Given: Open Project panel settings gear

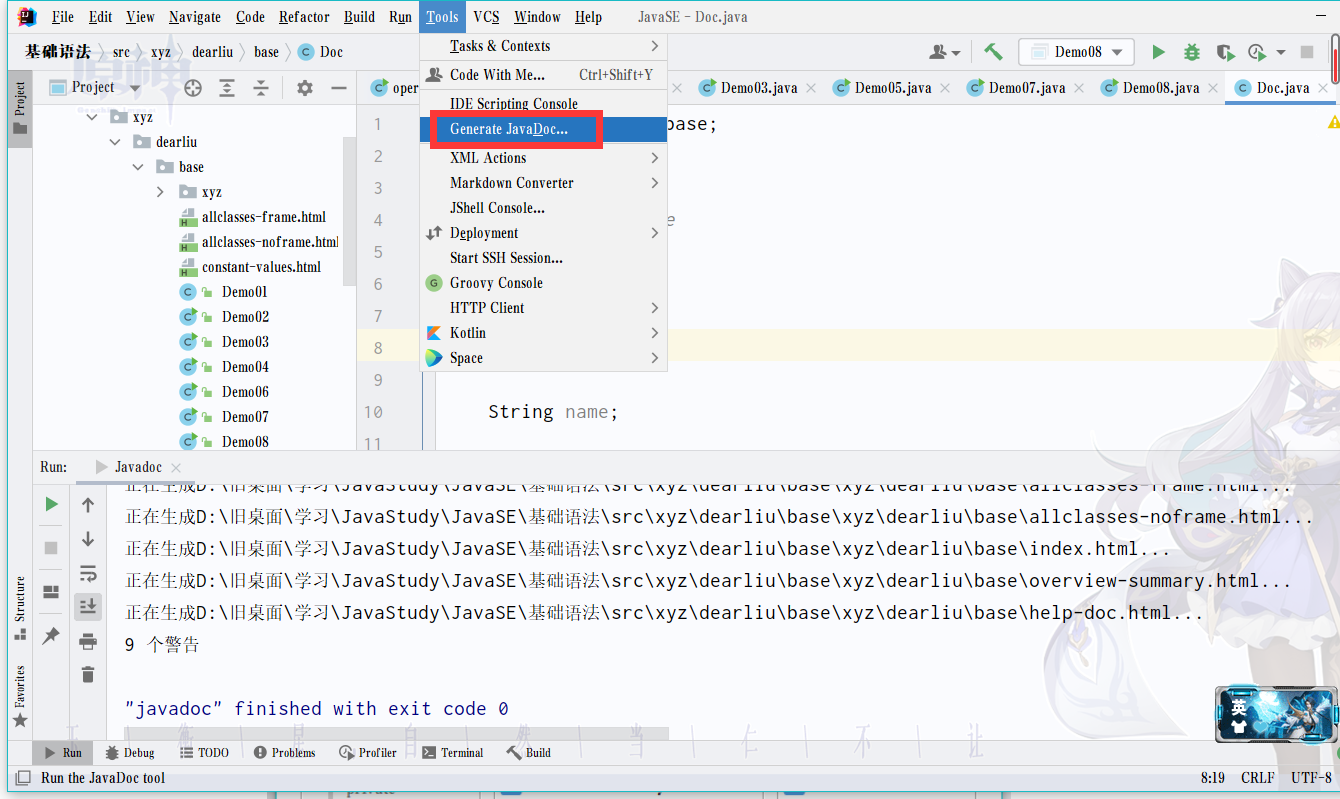Looking at the screenshot, I should click(x=305, y=88).
